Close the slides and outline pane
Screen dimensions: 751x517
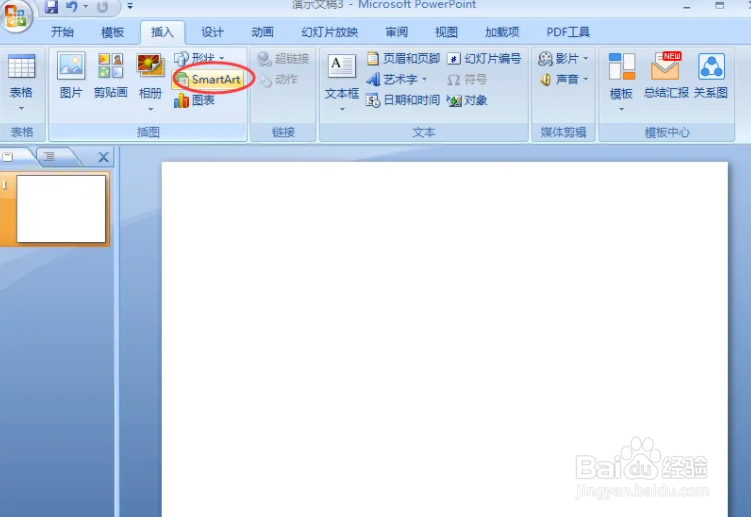[x=103, y=157]
